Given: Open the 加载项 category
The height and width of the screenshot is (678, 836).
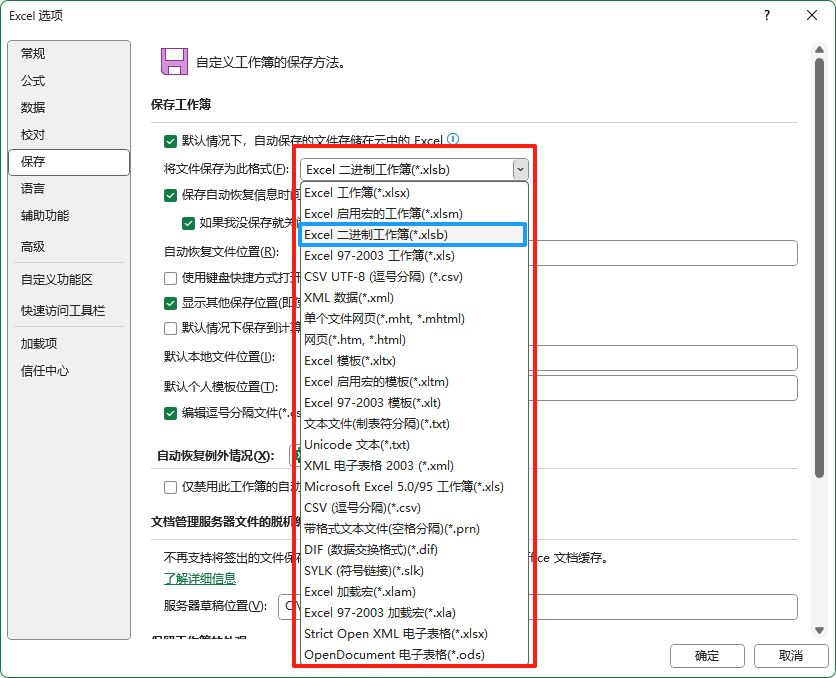Looking at the screenshot, I should click(x=69, y=344).
